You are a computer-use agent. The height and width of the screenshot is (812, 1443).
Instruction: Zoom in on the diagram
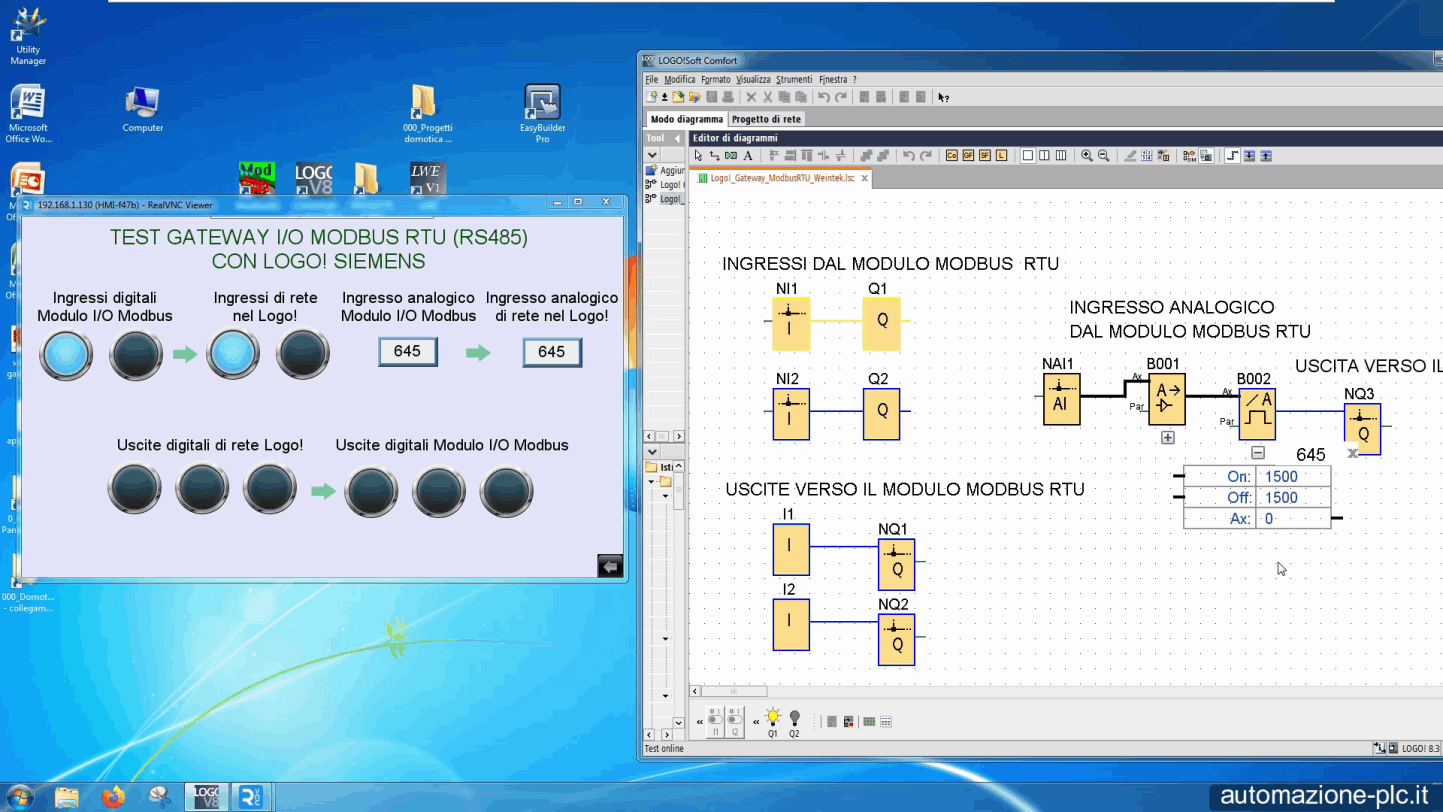(1086, 155)
